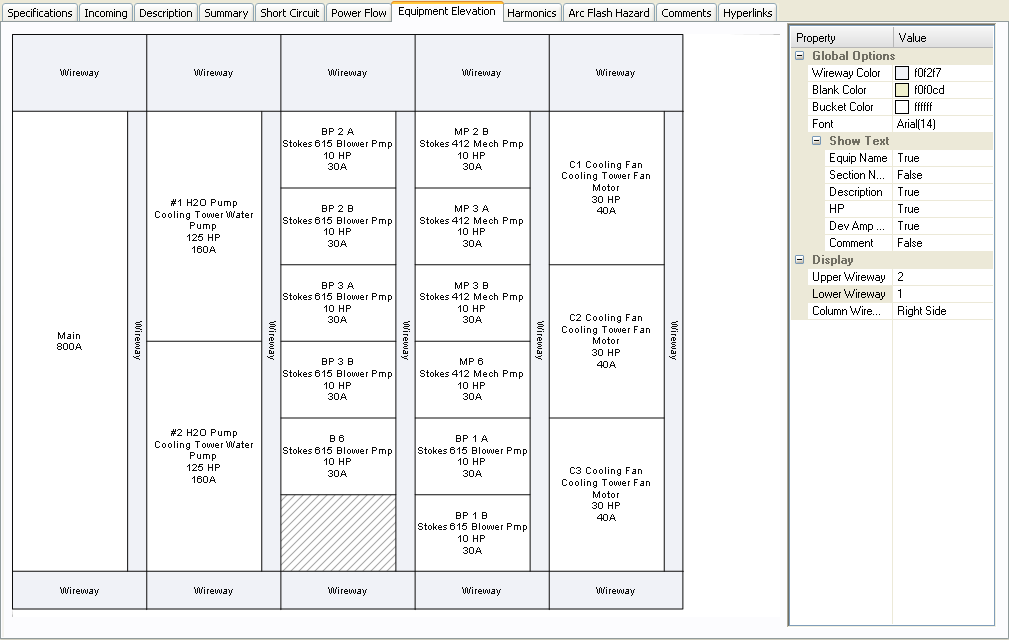Viewport: 1009px width, 640px height.
Task: Open the Hyperlinks tab
Action: tap(747, 13)
